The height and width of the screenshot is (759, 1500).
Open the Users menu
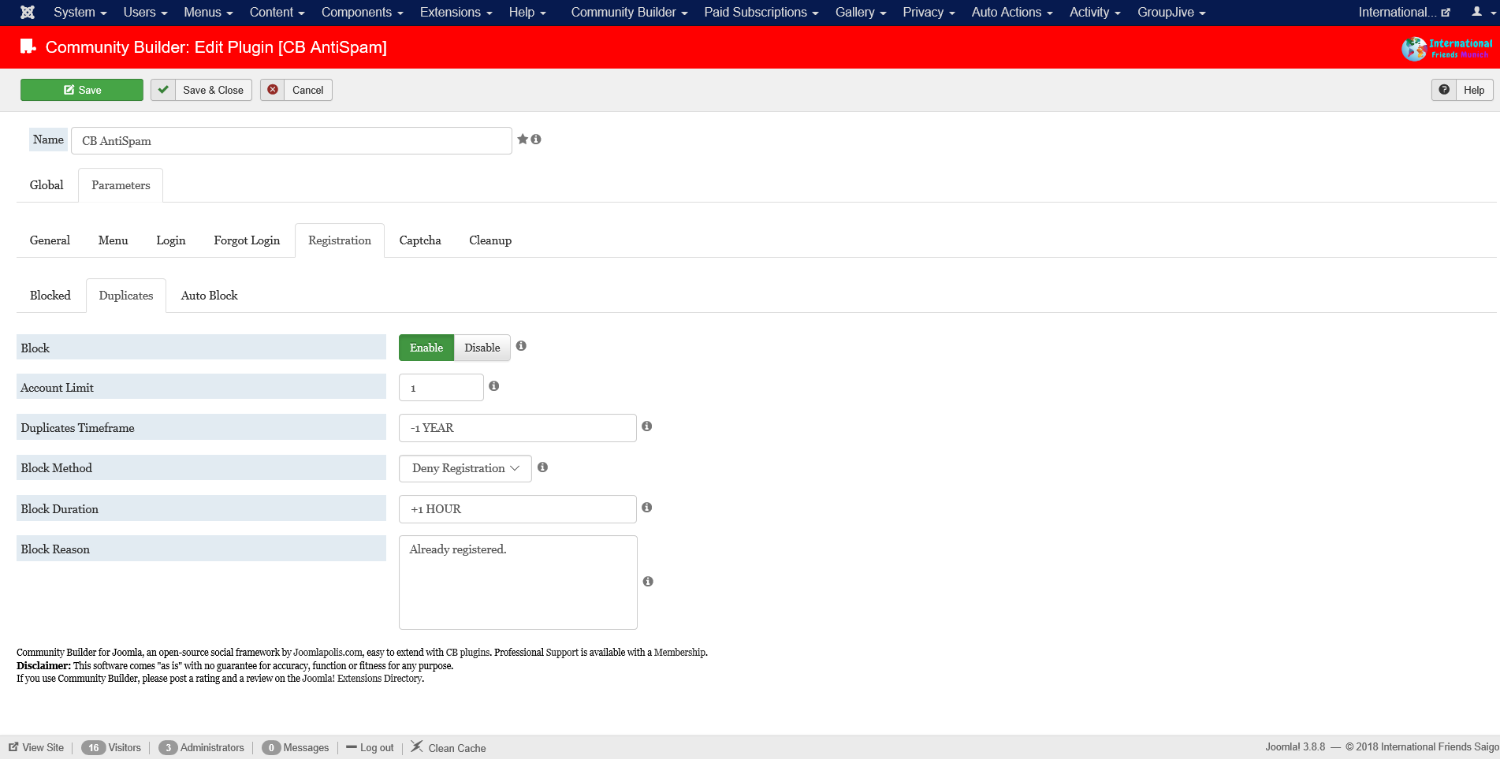click(145, 12)
